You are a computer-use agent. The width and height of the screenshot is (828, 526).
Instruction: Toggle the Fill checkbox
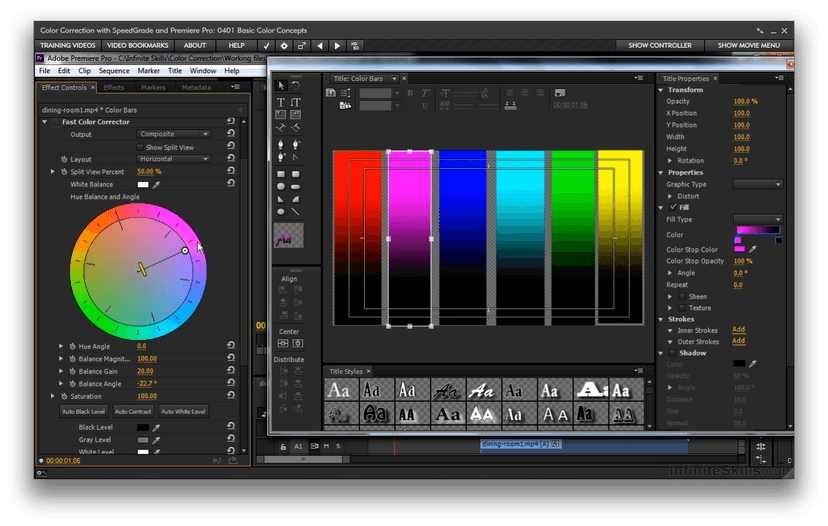click(673, 207)
